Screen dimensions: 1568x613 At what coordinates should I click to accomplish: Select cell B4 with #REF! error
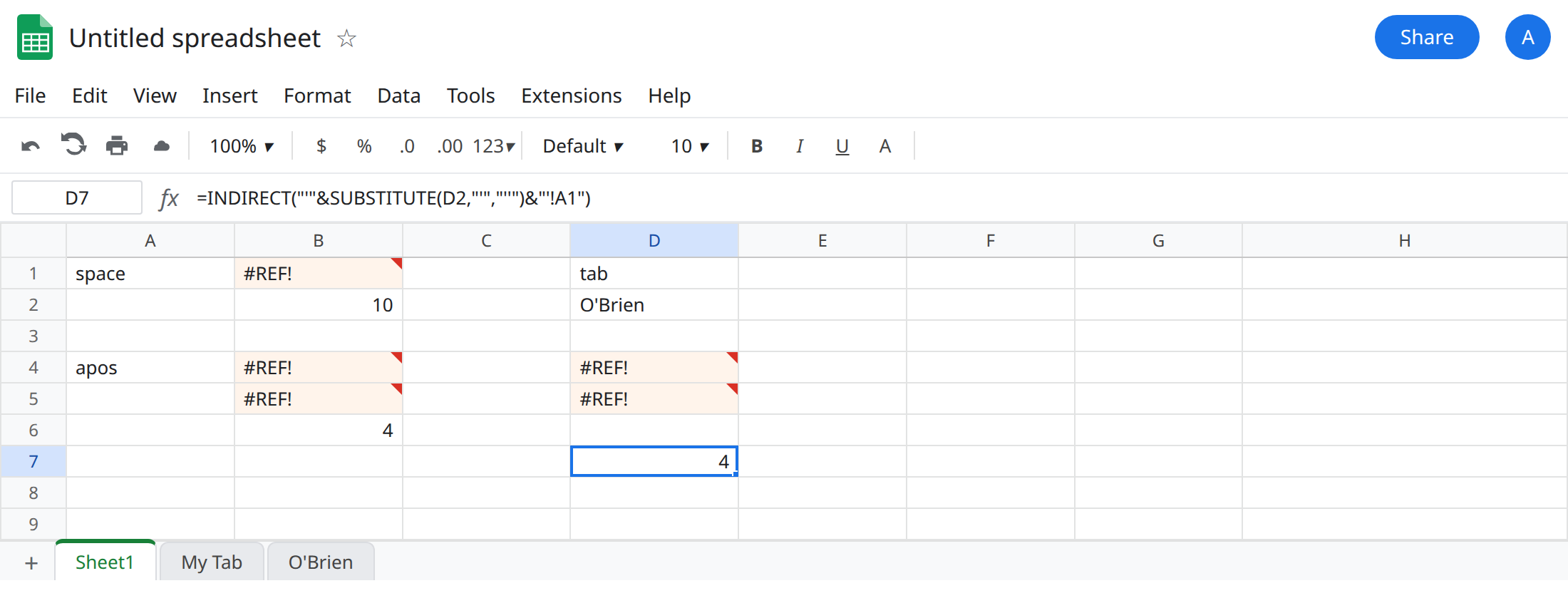pyautogui.click(x=319, y=368)
